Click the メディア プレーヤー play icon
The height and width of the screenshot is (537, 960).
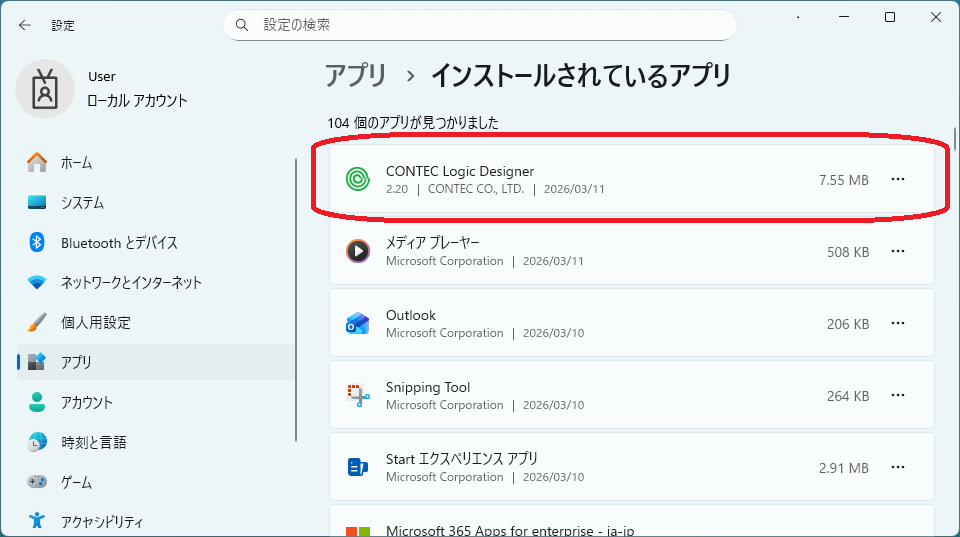click(x=358, y=251)
